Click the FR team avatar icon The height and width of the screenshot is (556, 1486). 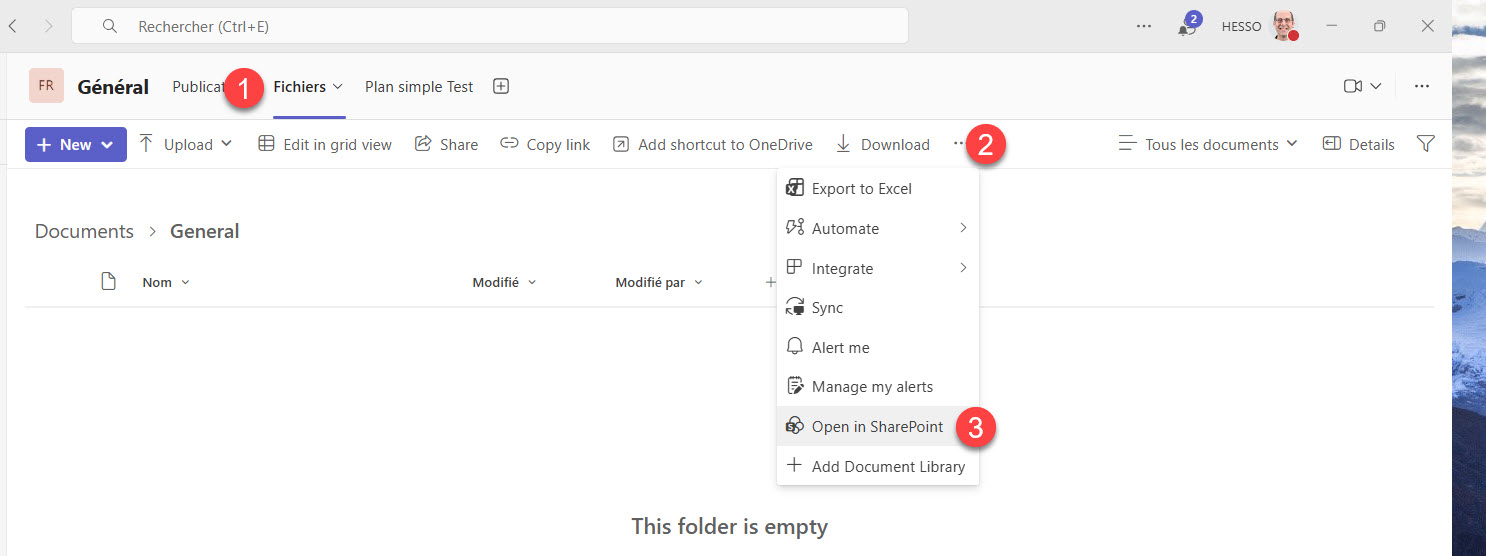(46, 86)
